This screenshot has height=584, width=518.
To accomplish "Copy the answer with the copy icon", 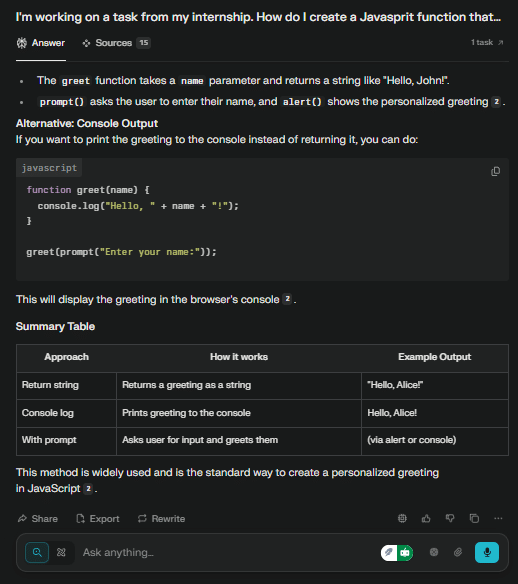I will 474,518.
